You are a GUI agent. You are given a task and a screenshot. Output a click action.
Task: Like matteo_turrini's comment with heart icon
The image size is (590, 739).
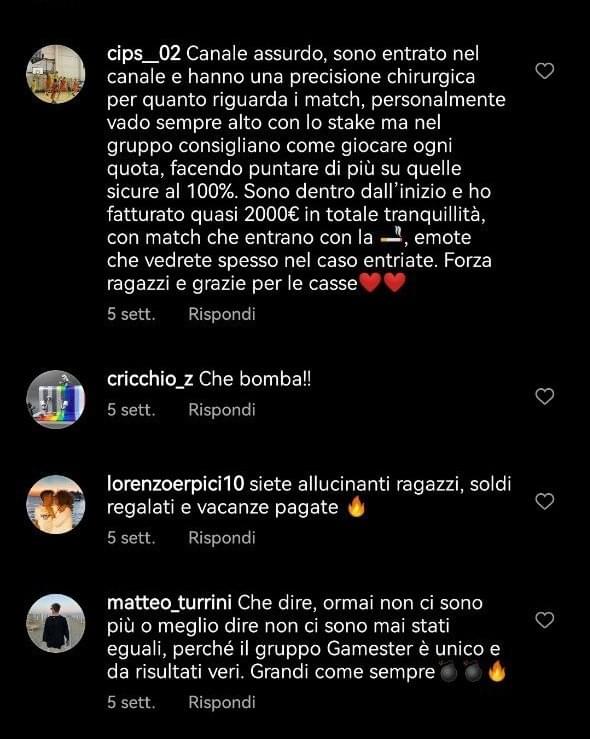coord(545,620)
